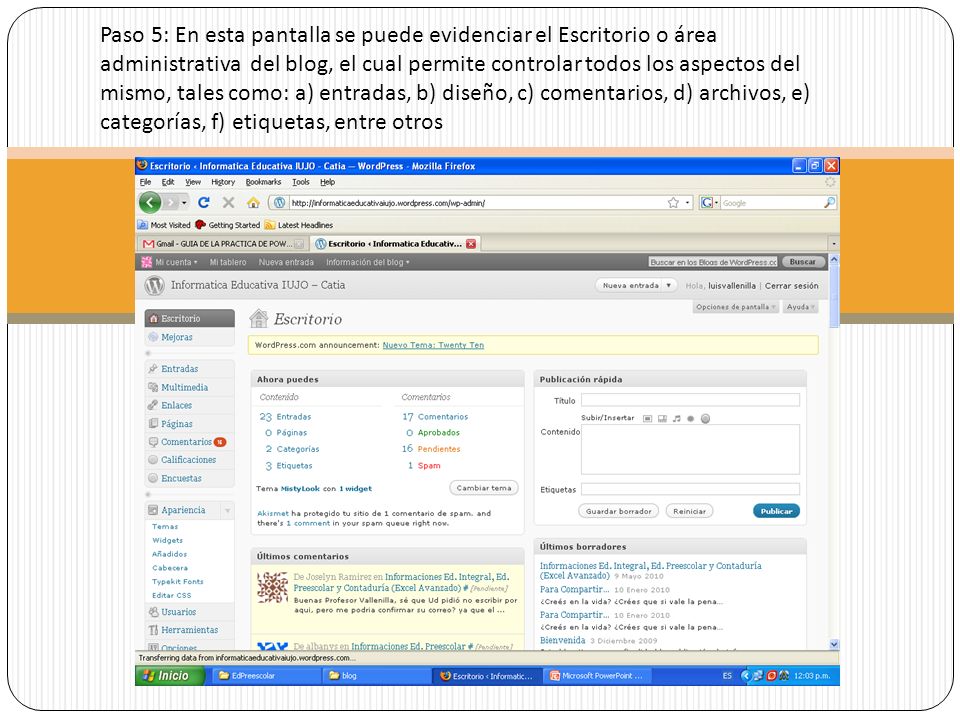Open the list all tabs dropdown
This screenshot has width=960, height=720.
(833, 244)
